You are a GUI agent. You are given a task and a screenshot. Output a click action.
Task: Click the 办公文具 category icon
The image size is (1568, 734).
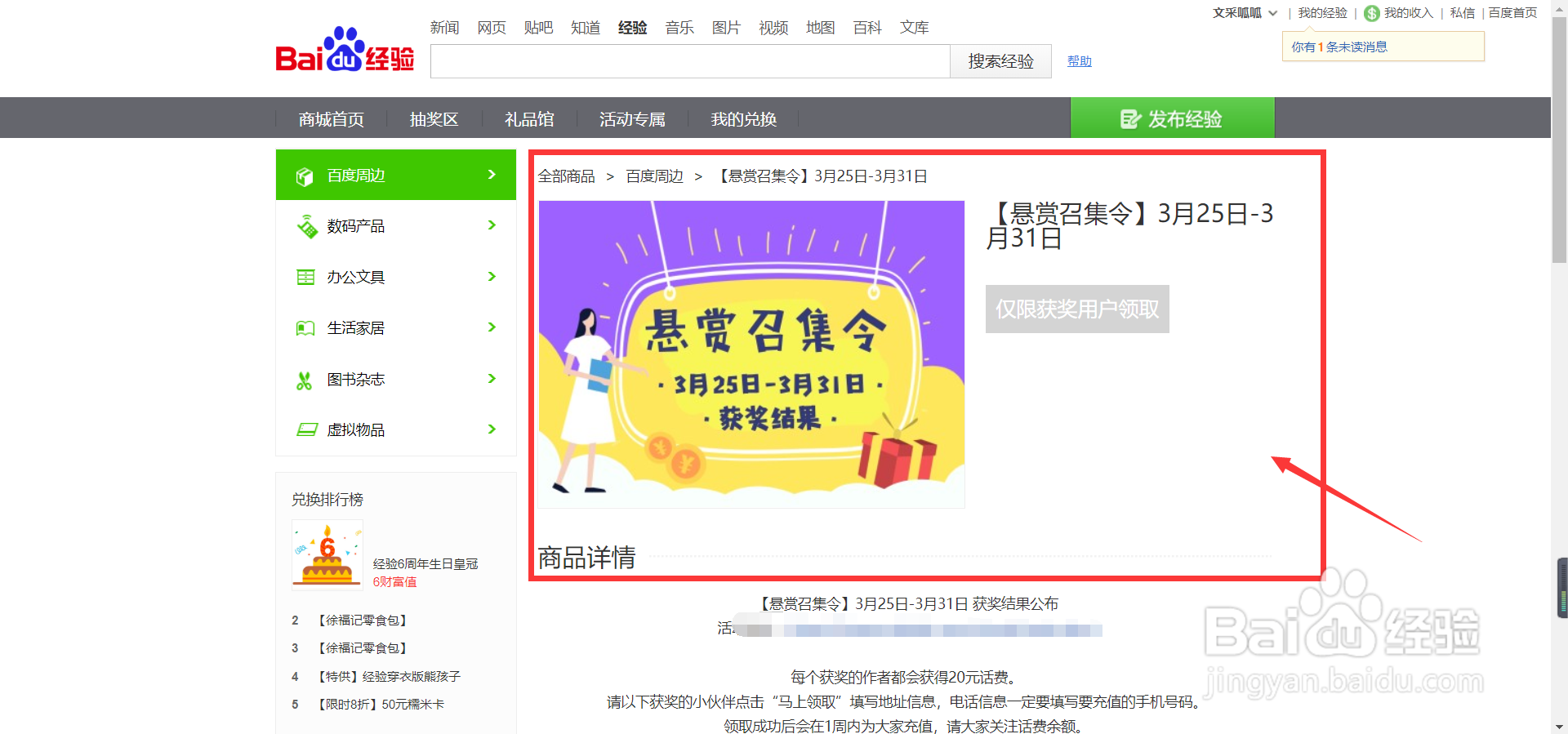[x=305, y=278]
